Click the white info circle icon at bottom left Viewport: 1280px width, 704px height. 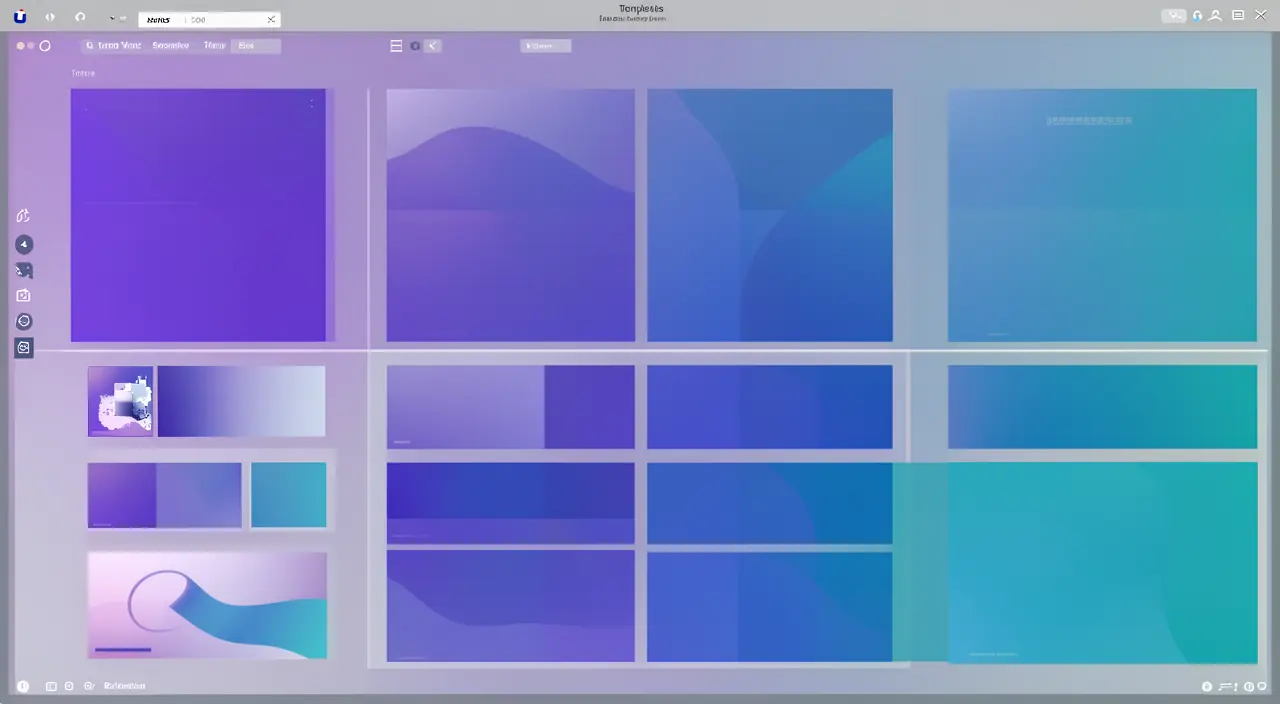point(23,686)
